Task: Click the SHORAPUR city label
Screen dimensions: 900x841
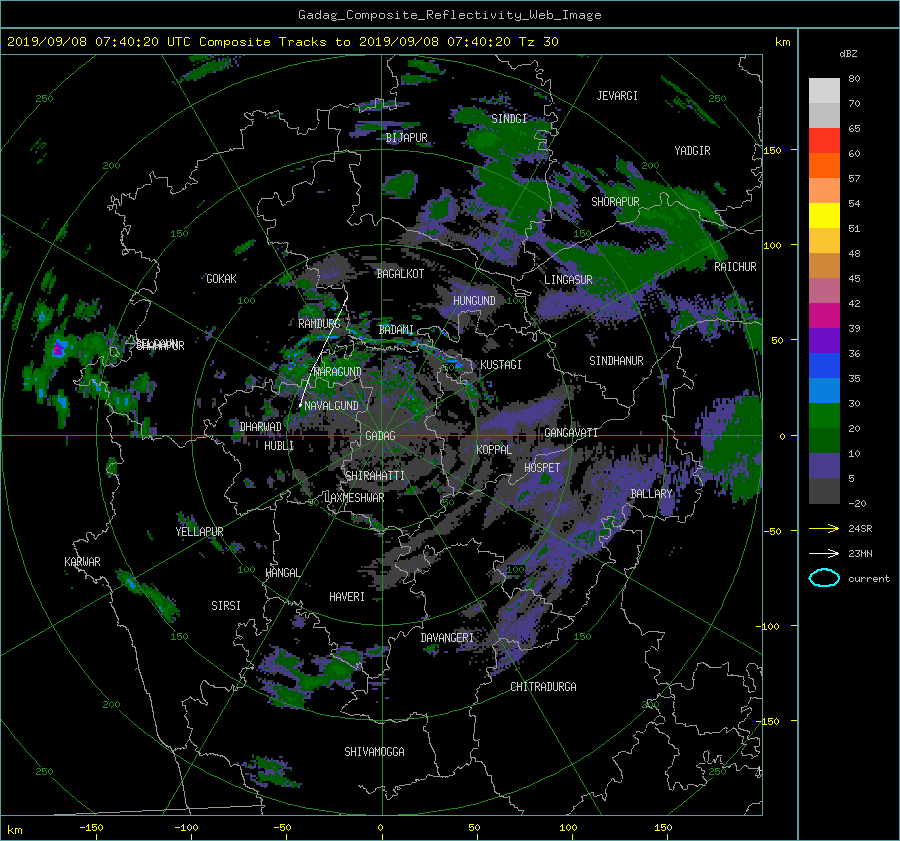Action: (615, 202)
